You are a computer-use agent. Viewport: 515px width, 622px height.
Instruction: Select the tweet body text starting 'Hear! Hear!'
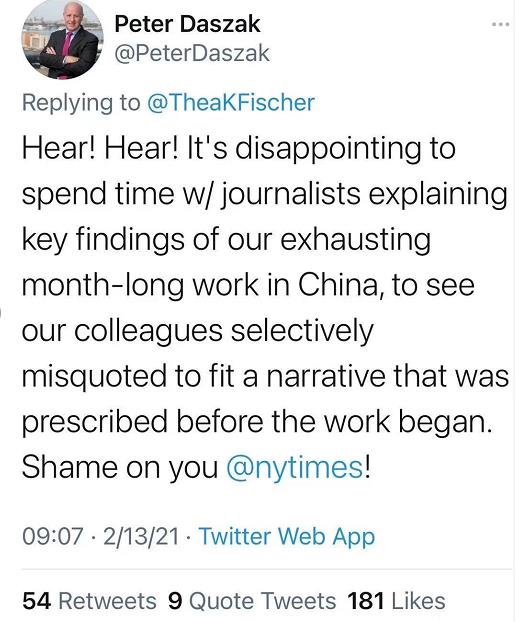265,307
